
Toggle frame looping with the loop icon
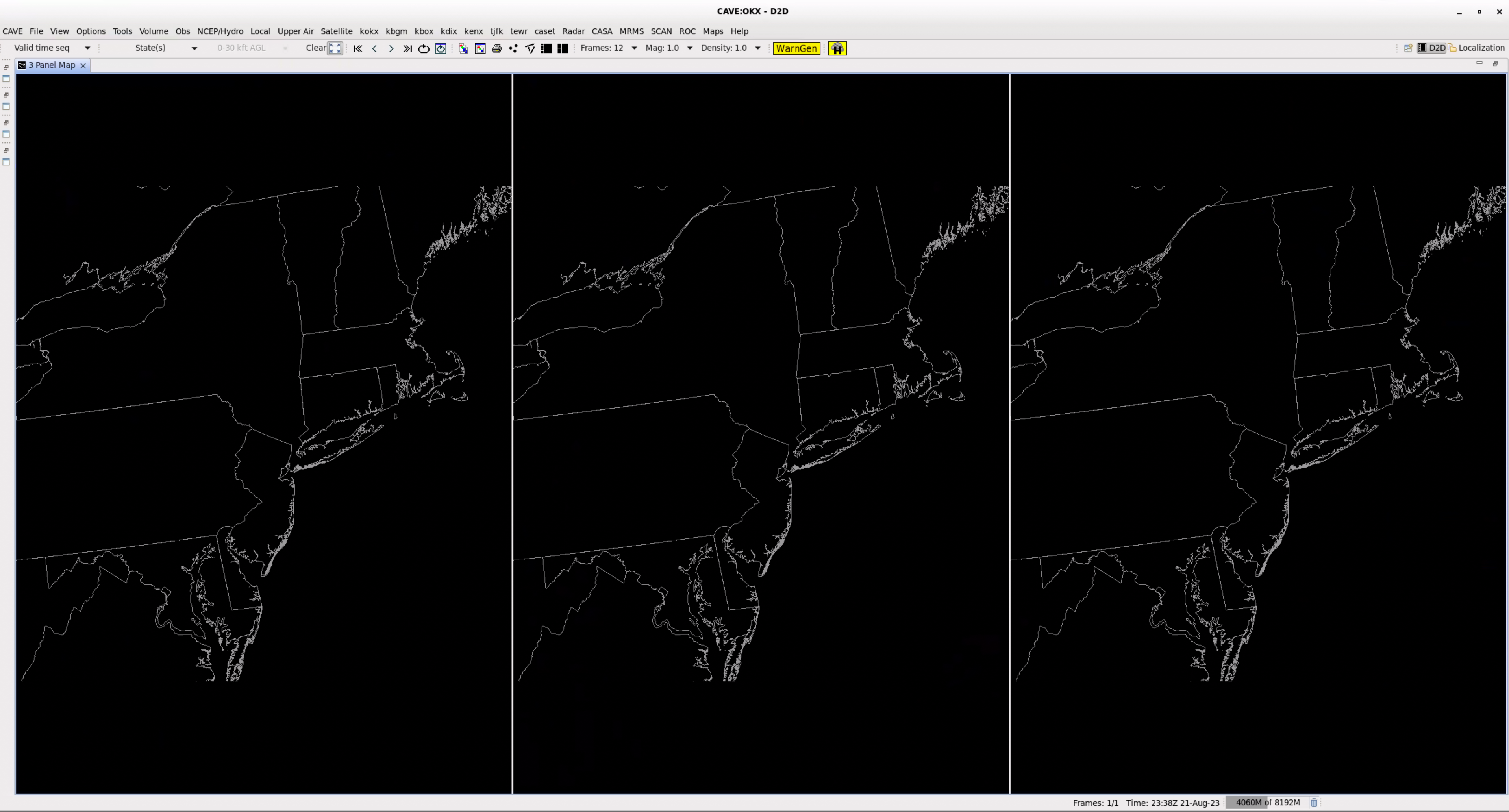[x=424, y=49]
